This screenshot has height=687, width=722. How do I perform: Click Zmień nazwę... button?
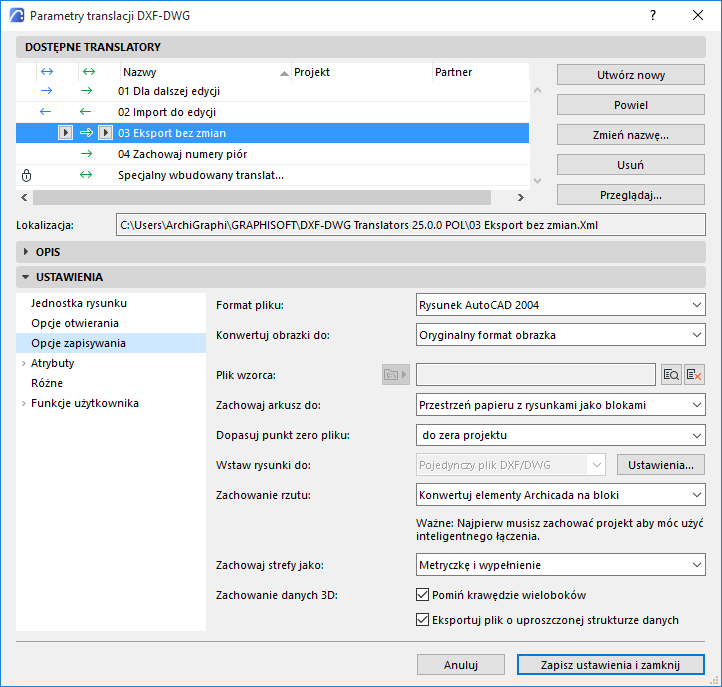tap(630, 135)
